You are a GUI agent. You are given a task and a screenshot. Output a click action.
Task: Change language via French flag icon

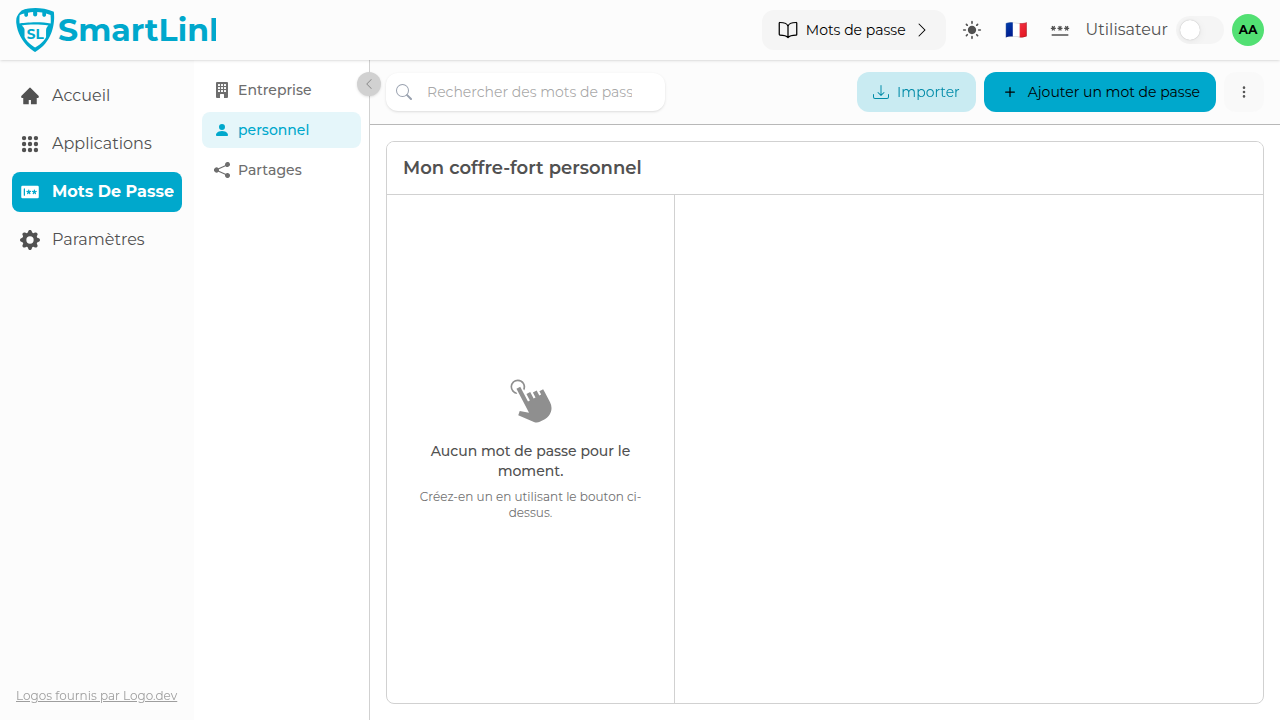click(x=1016, y=30)
